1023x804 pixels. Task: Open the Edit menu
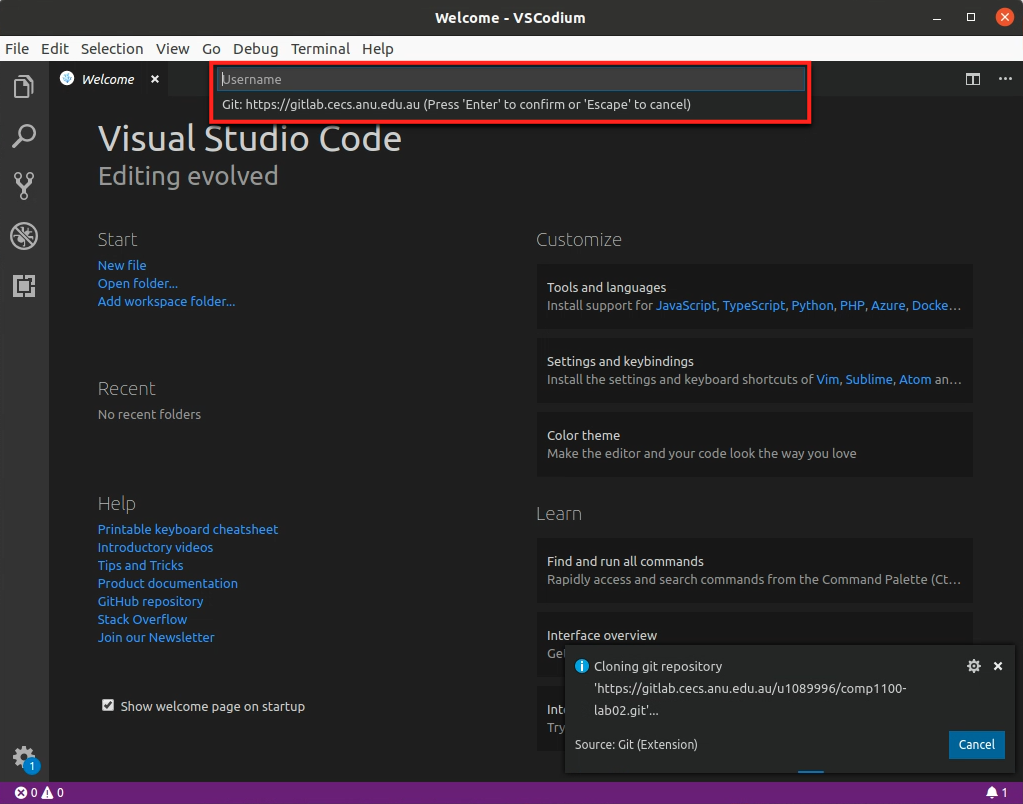55,49
